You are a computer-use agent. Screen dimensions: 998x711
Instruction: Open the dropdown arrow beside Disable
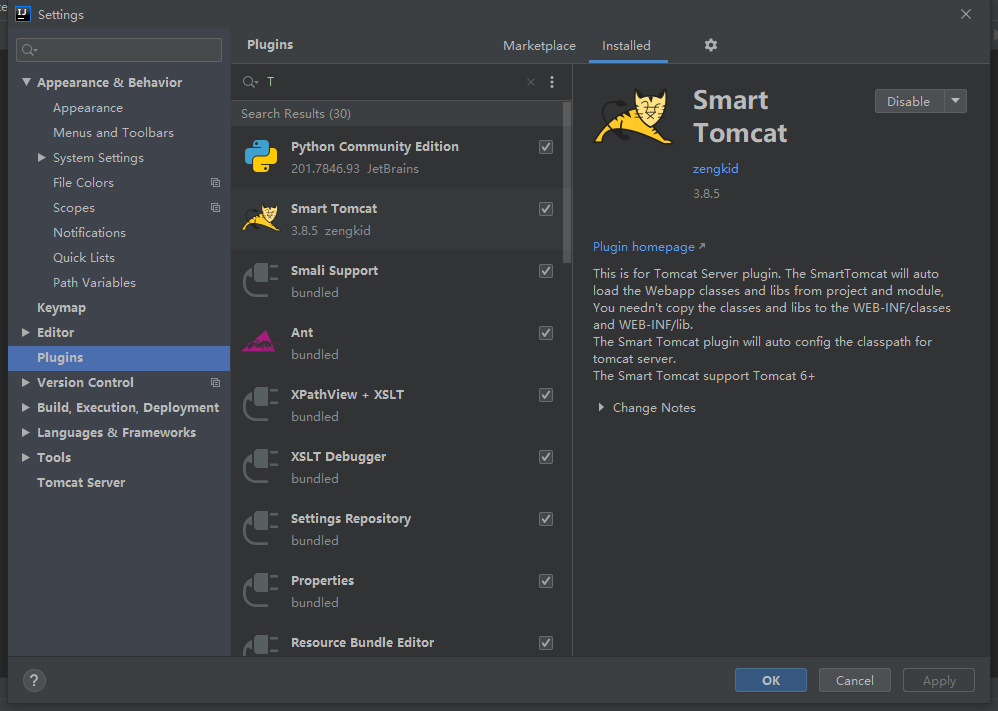point(955,101)
